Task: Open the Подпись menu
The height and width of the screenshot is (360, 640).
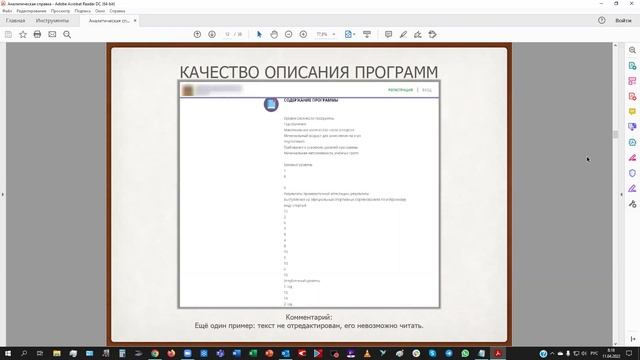Action: (82, 11)
